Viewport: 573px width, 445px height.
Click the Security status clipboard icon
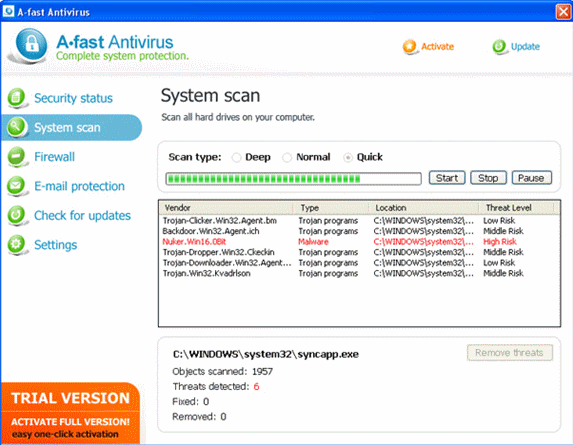(16, 98)
